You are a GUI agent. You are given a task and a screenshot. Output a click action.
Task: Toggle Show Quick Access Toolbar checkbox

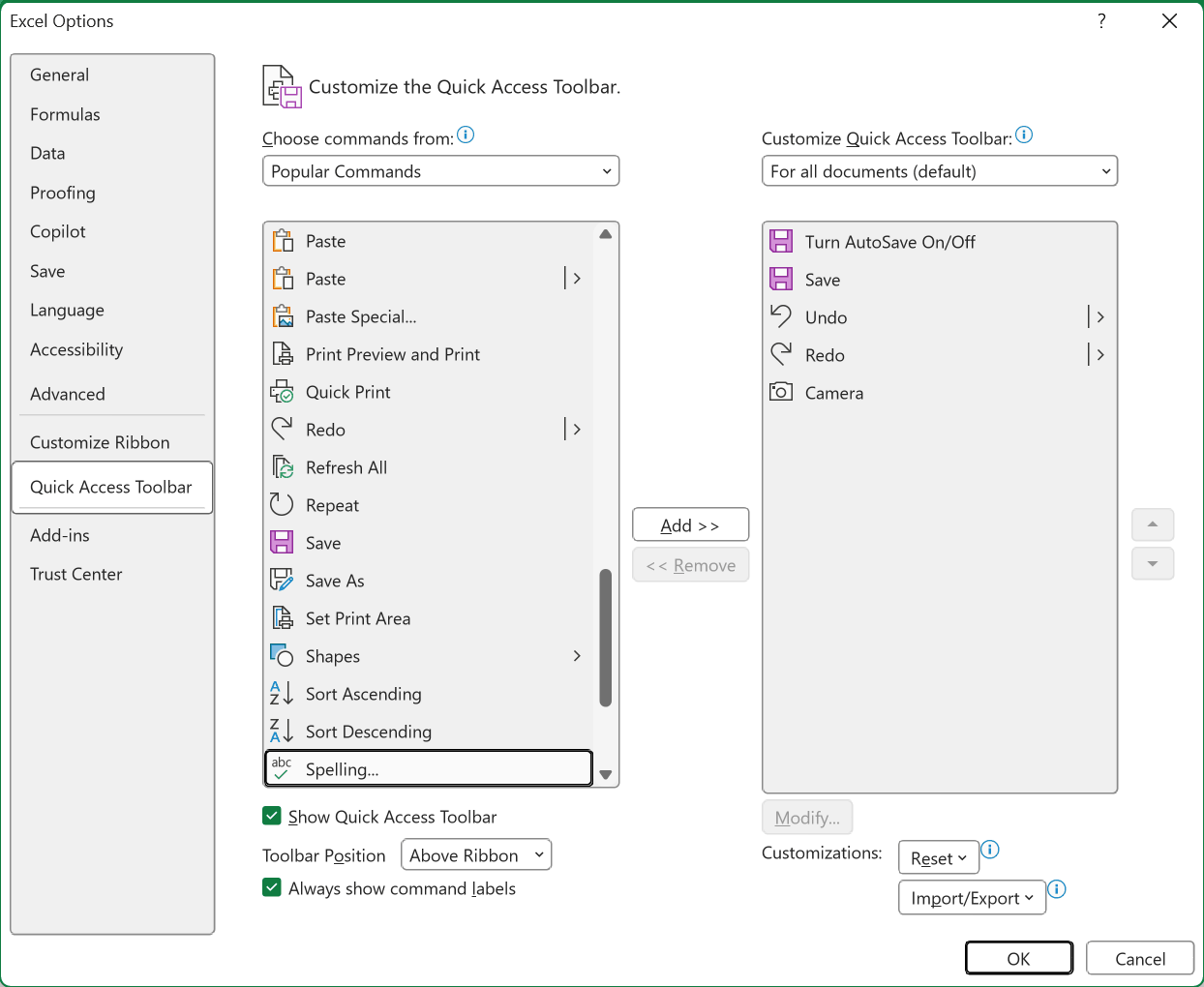(x=272, y=817)
